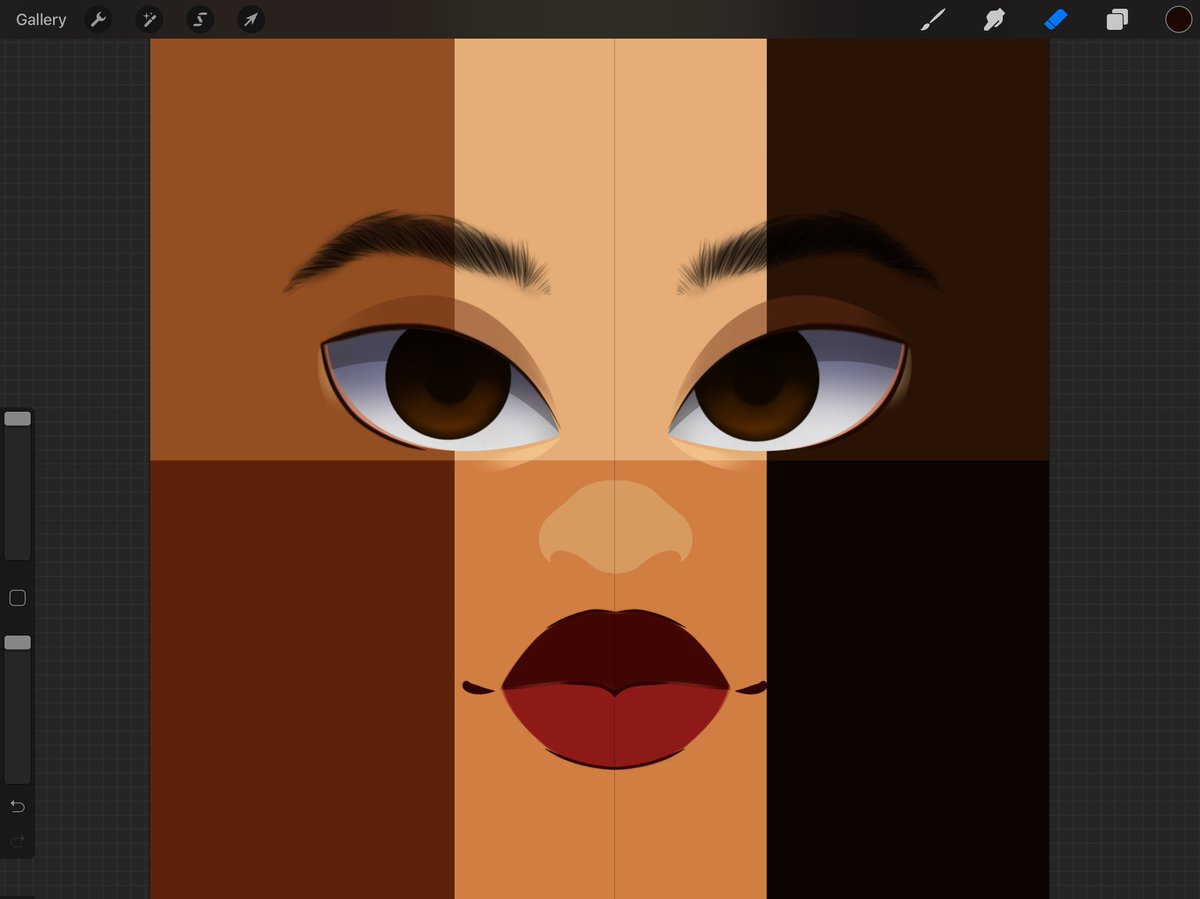Select the Smudge tool
1200x899 pixels.
coord(994,19)
